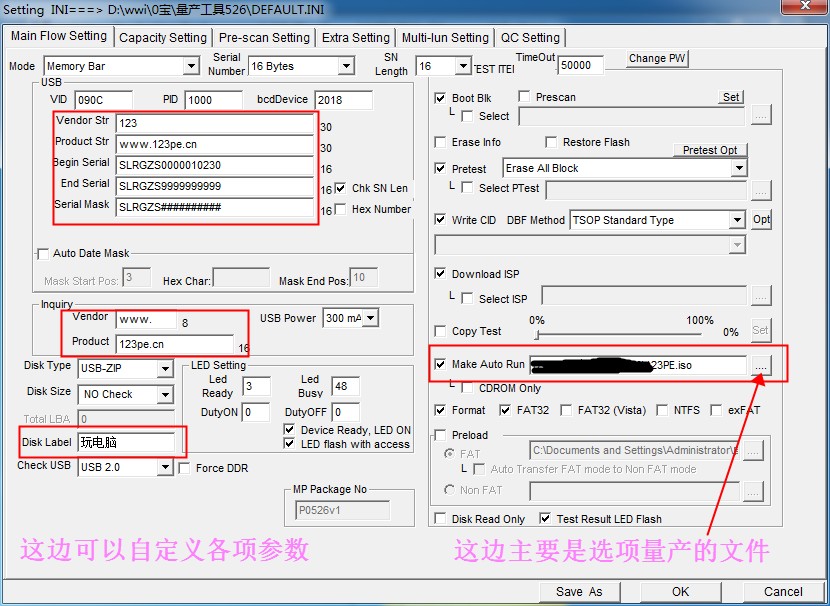The image size is (830, 606).
Task: Open the Disk Type USB-ZIP dropdown
Action: [x=166, y=369]
